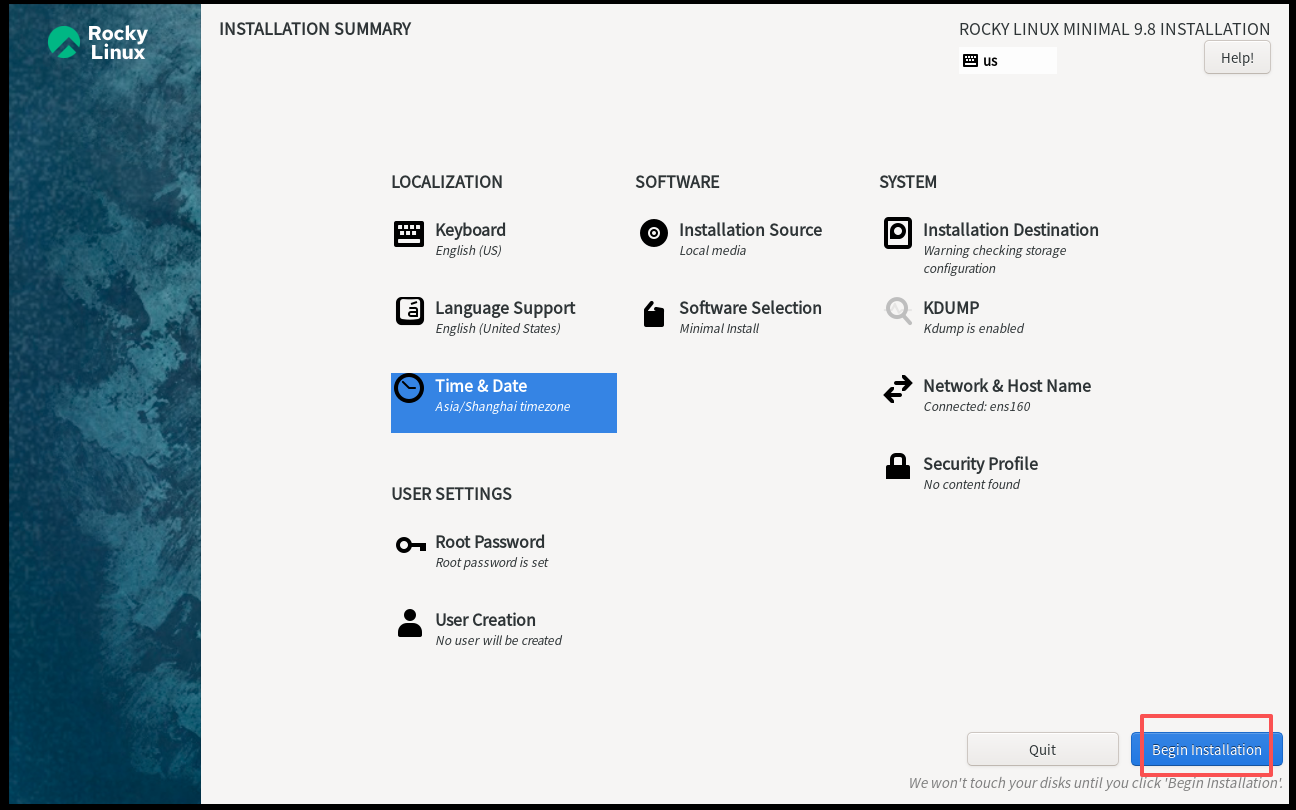Click the Root Password key icon
The width and height of the screenshot is (1296, 810).
411,545
